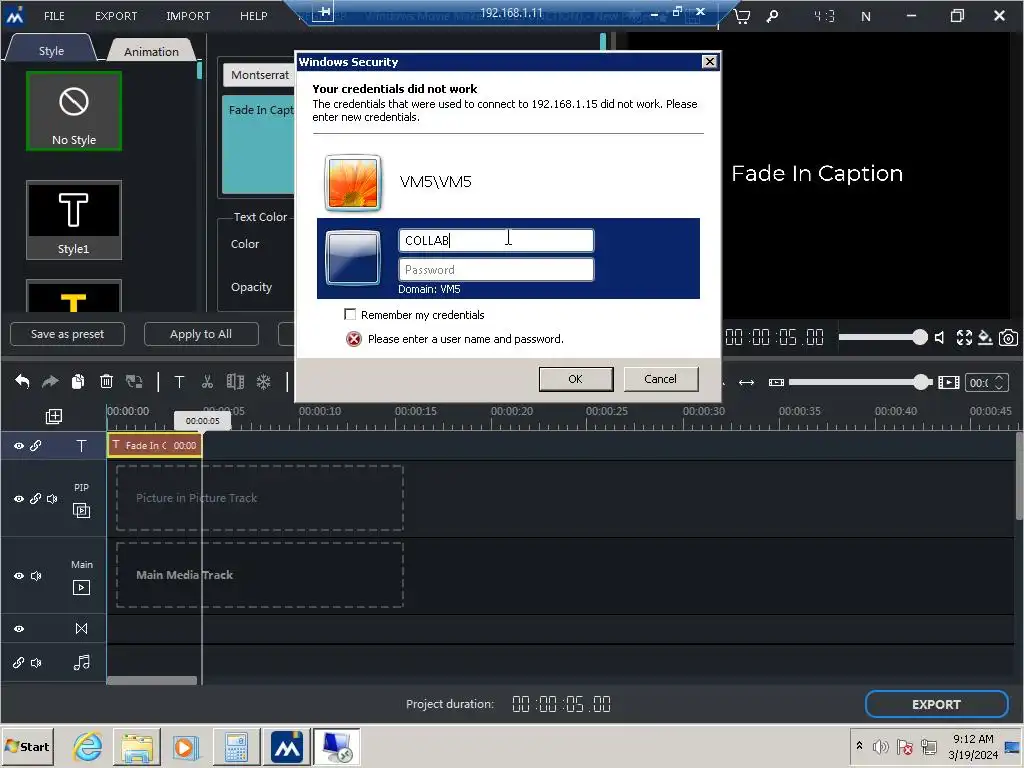Click the preview volume slider handle

pos(920,338)
